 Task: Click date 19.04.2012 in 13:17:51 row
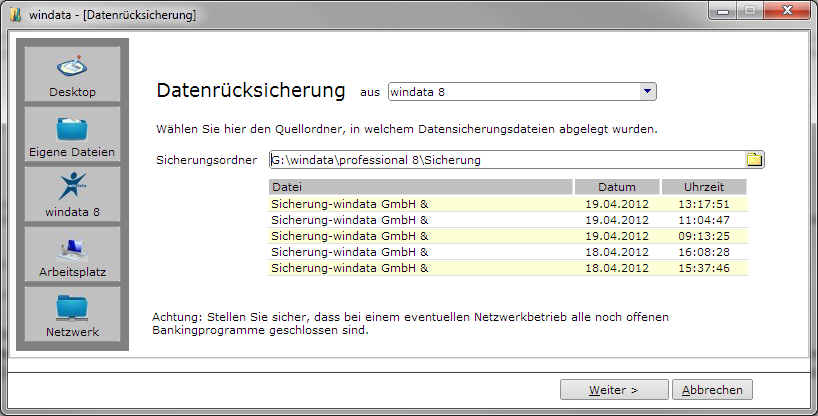pos(617,204)
